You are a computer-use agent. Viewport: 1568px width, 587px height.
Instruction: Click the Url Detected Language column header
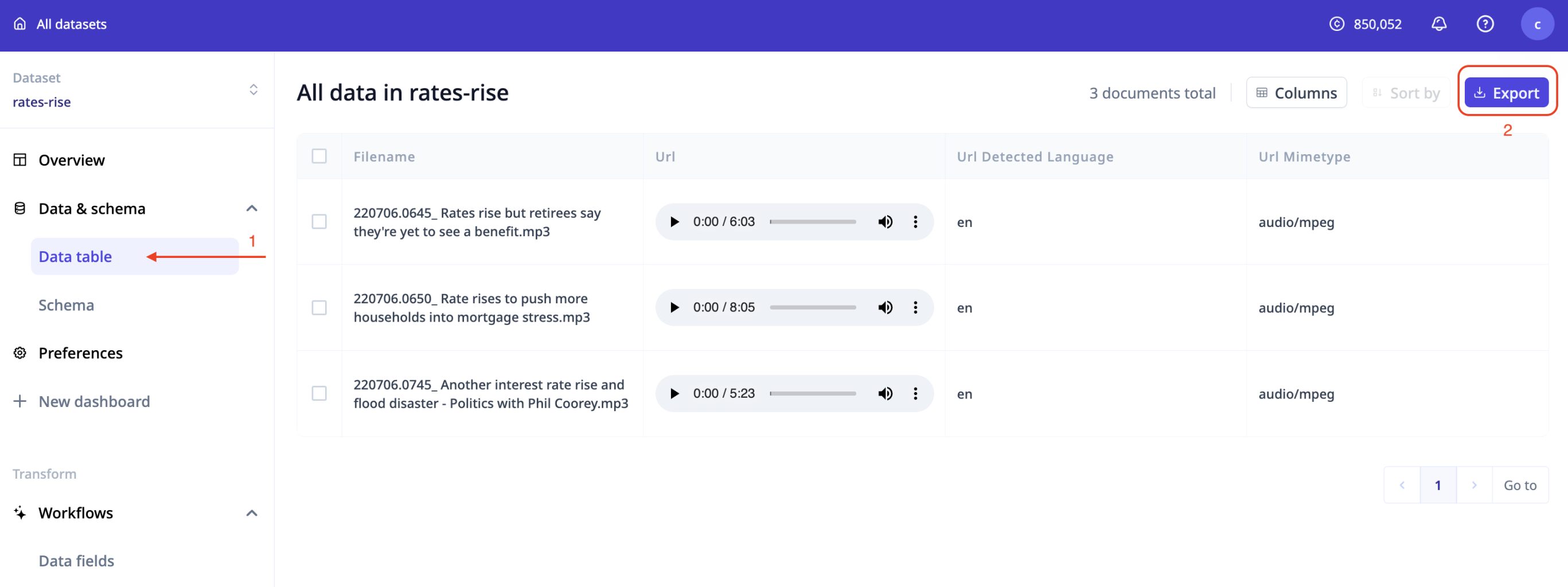point(1035,156)
